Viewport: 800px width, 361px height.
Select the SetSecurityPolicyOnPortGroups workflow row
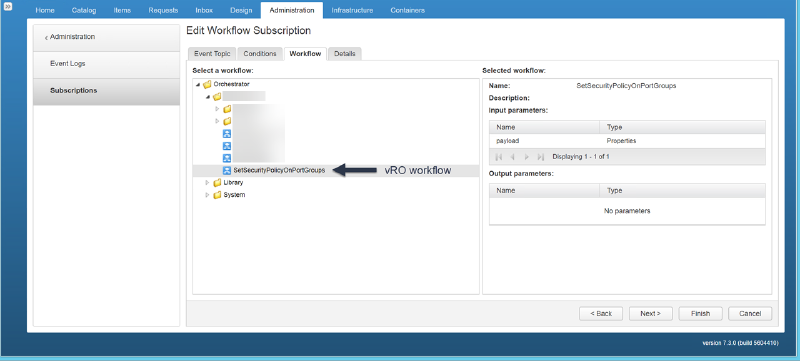336,170
